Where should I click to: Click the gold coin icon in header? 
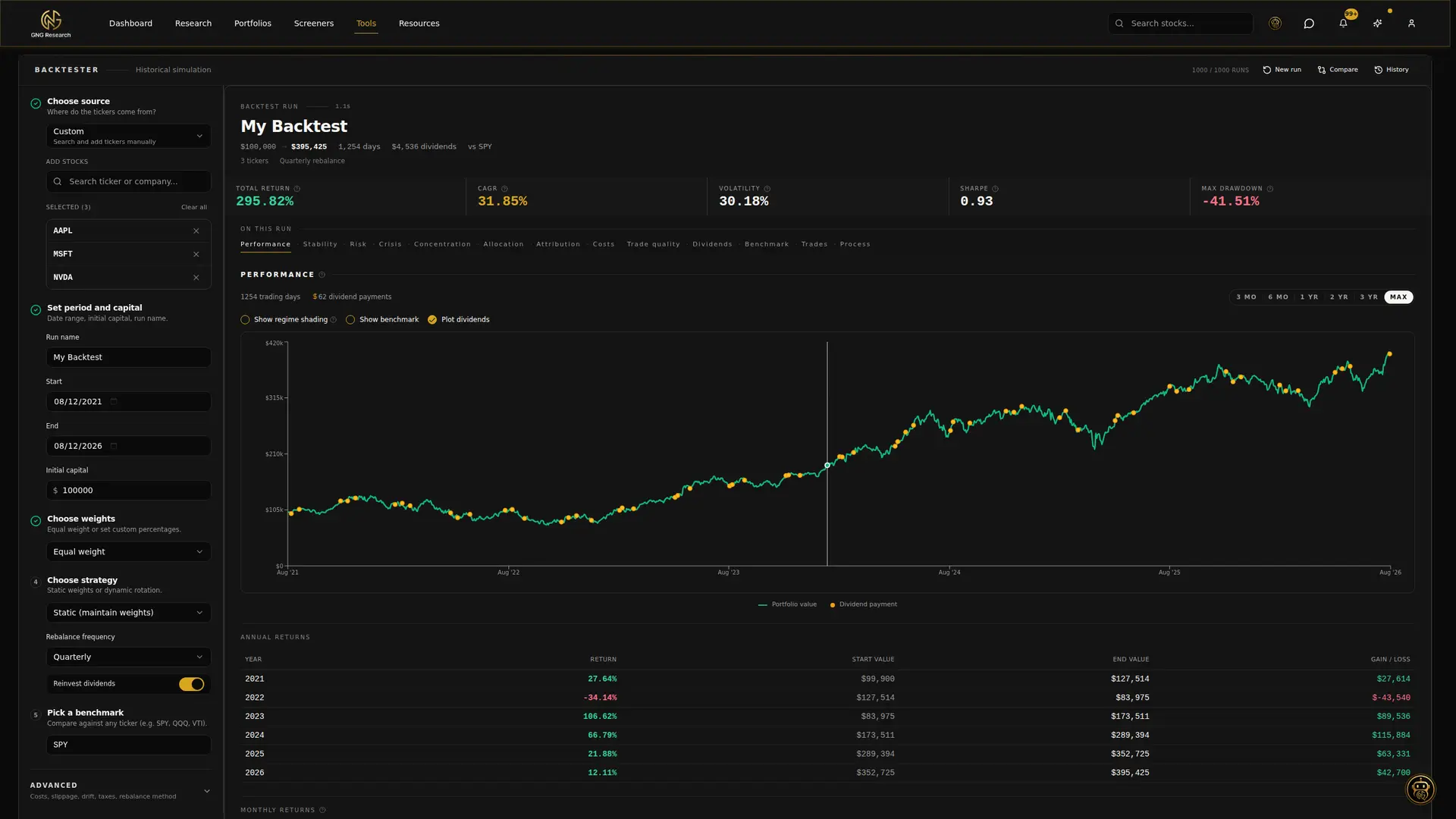click(x=1275, y=24)
